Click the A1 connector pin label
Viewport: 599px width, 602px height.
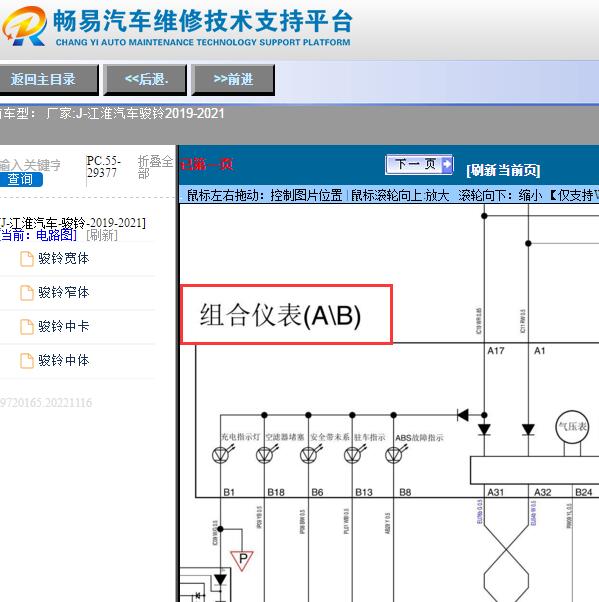tap(539, 351)
